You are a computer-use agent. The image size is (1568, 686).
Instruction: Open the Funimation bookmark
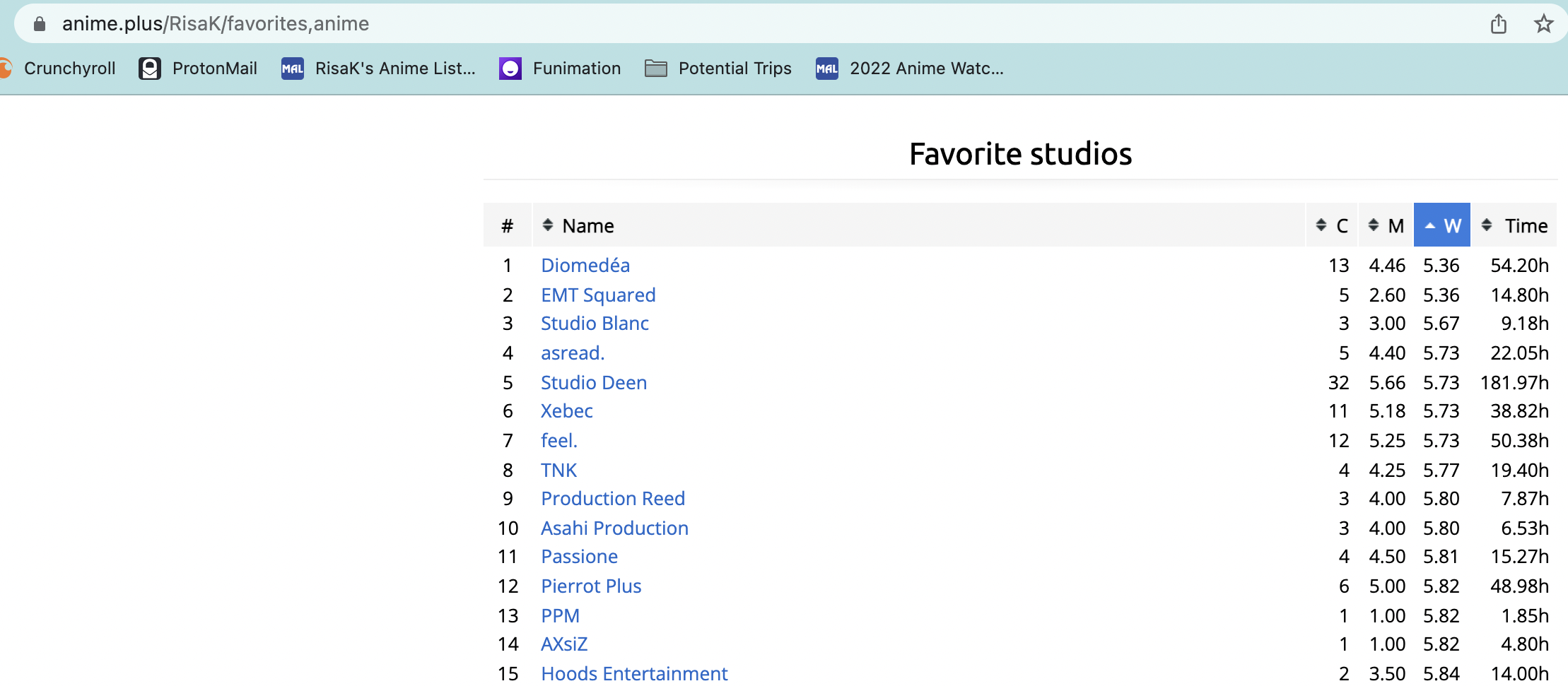(560, 69)
